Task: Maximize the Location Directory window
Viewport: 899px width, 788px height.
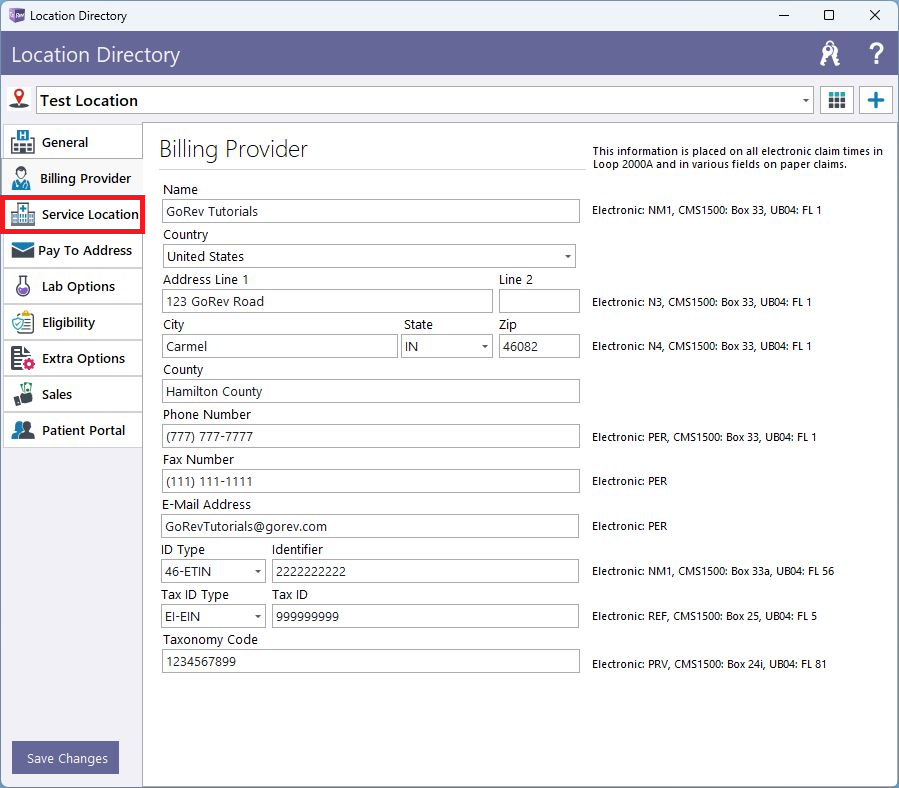Action: 828,15
